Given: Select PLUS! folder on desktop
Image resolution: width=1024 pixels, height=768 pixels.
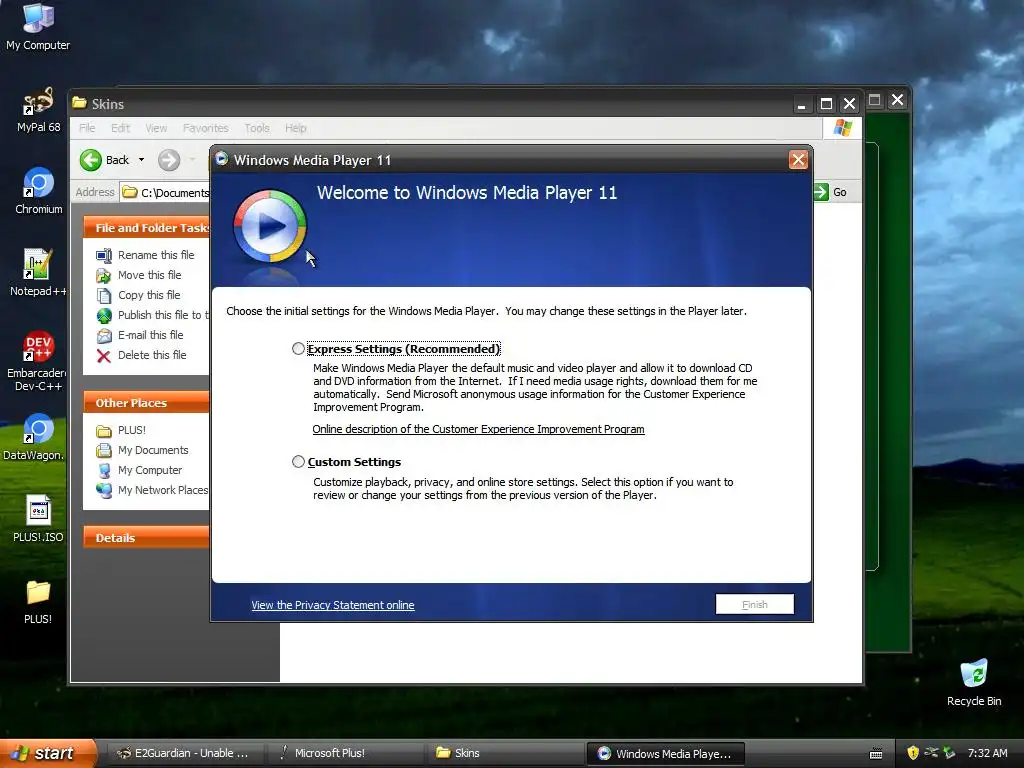Looking at the screenshot, I should point(38,601).
